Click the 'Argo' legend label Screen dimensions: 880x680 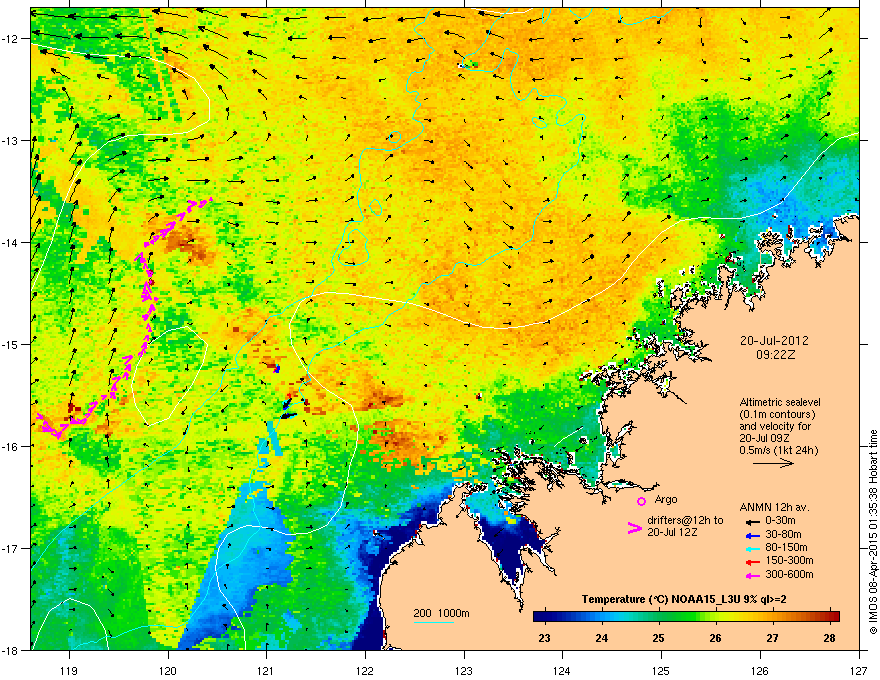666,499
